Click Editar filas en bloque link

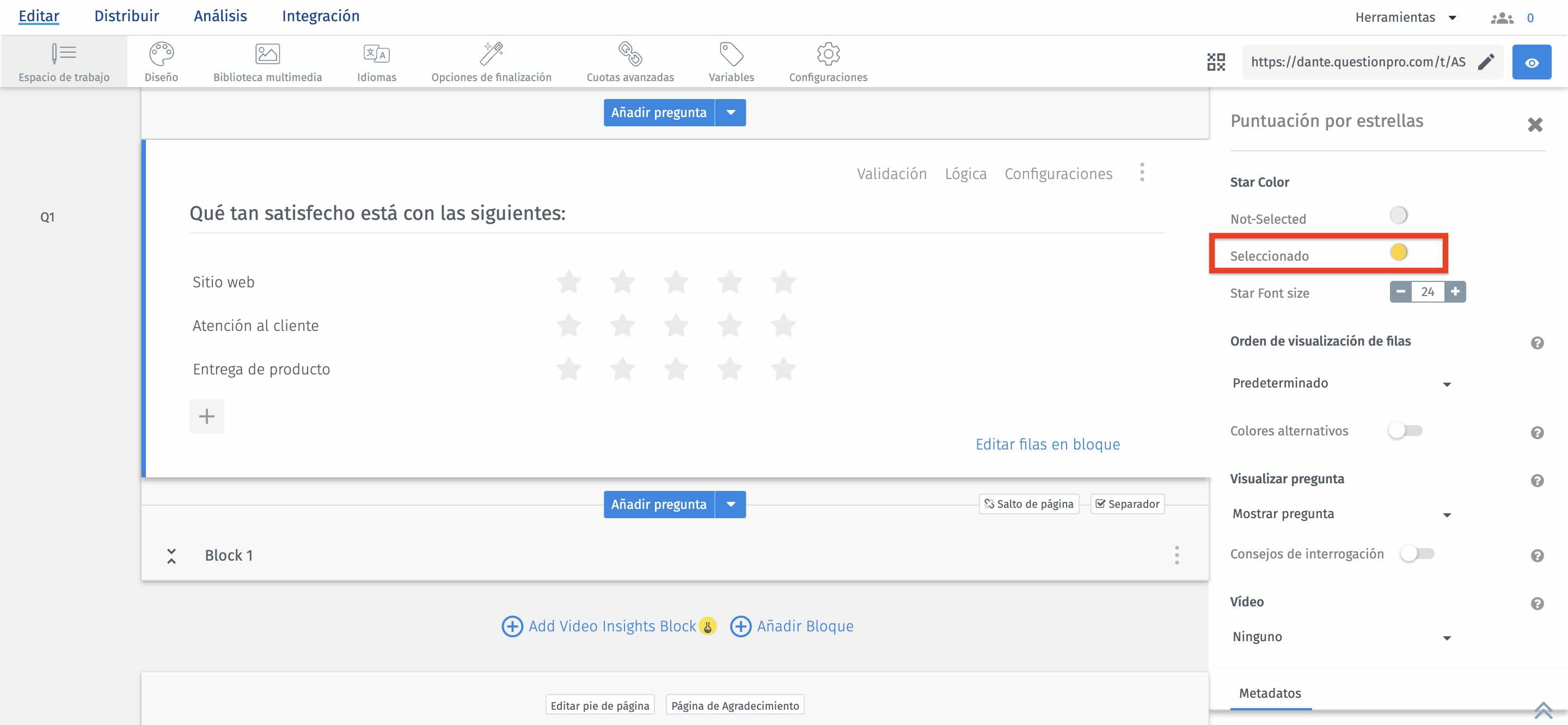tap(1048, 444)
